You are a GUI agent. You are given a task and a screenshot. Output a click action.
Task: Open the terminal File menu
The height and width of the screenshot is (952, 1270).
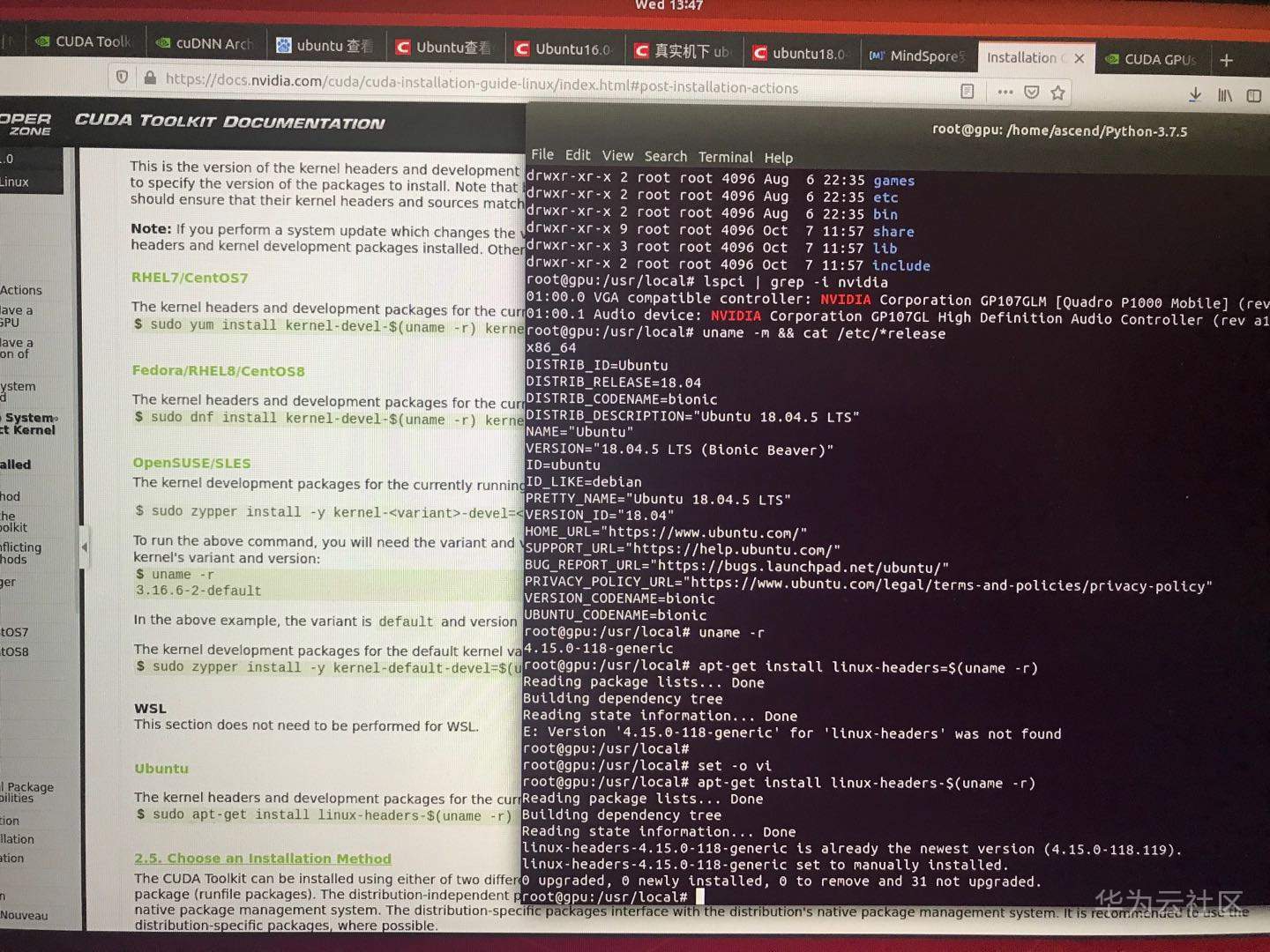(542, 154)
